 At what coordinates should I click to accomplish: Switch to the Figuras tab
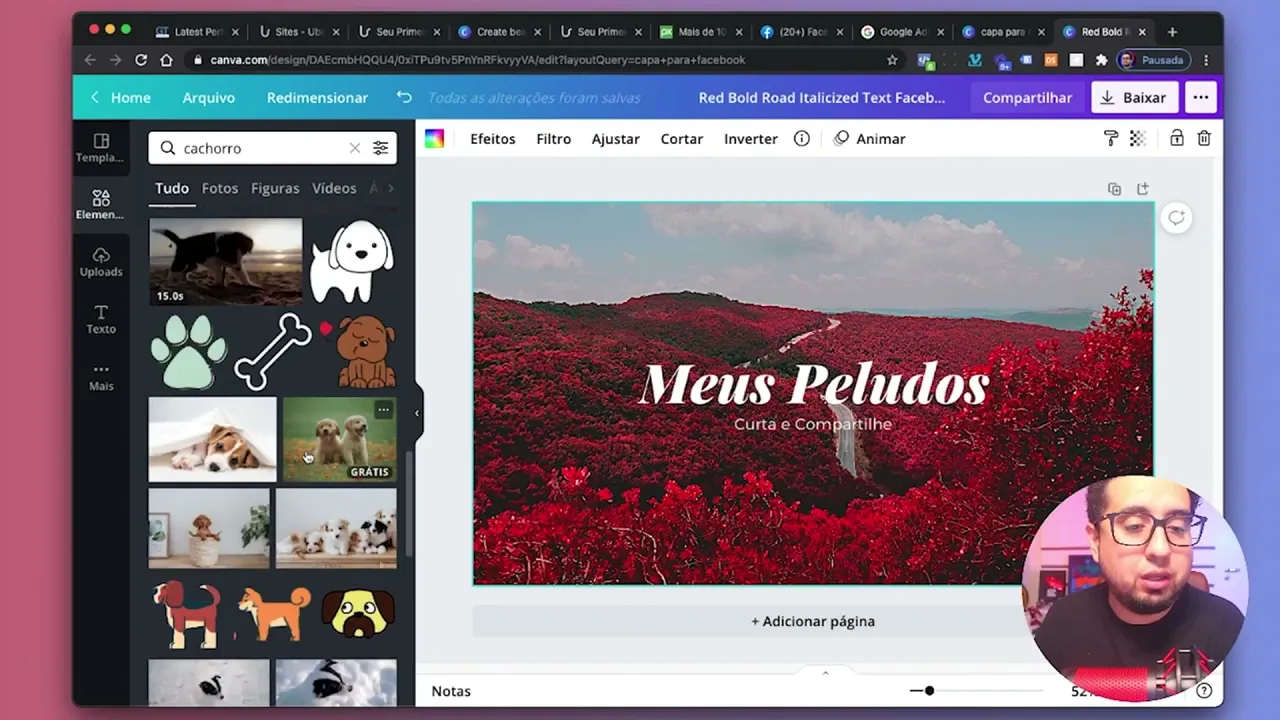[275, 188]
